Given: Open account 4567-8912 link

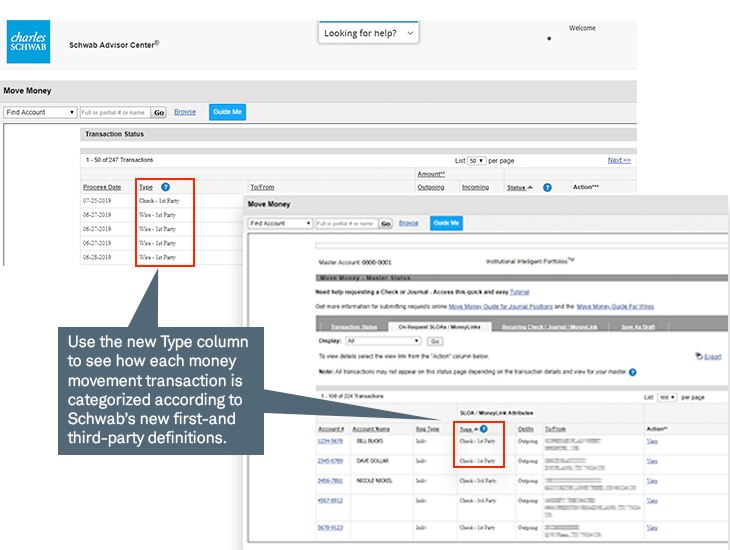Looking at the screenshot, I should [330, 501].
